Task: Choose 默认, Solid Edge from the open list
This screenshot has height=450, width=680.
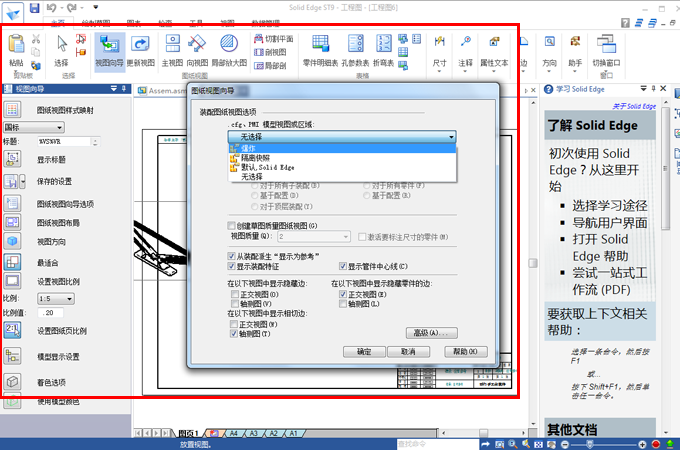Action: [265, 167]
